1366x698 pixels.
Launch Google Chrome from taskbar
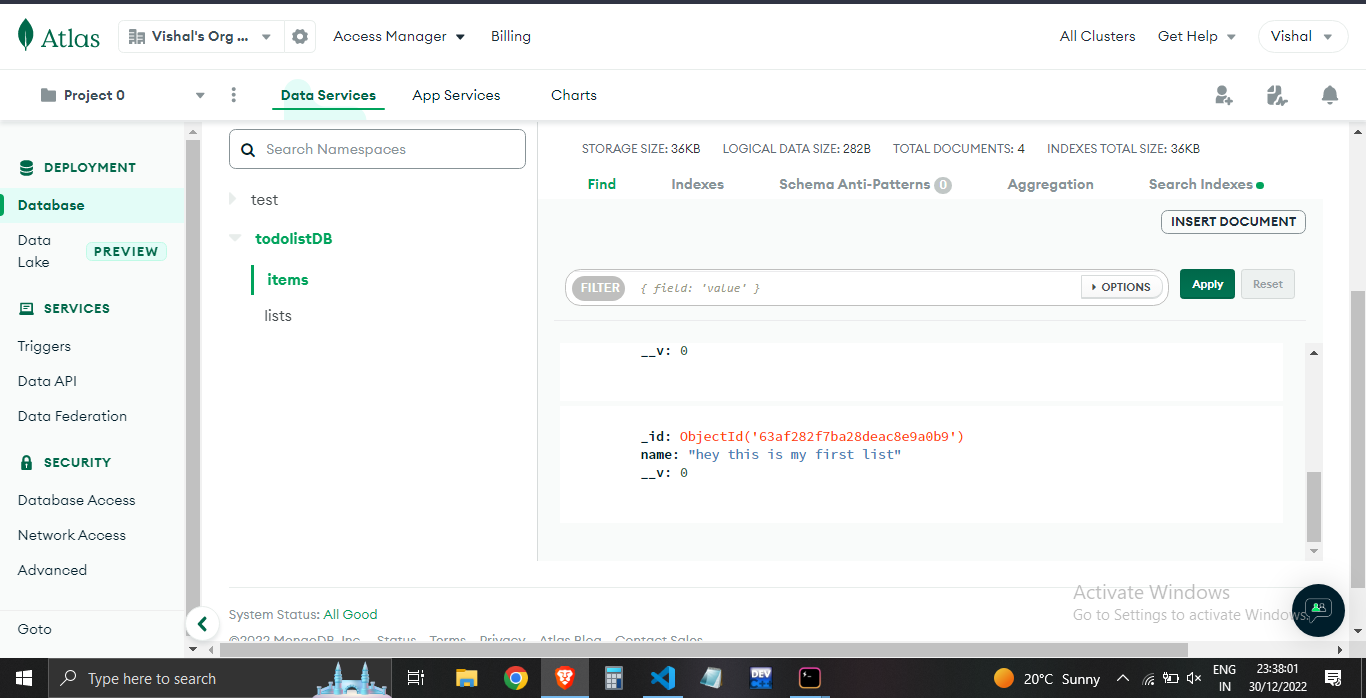pos(515,678)
